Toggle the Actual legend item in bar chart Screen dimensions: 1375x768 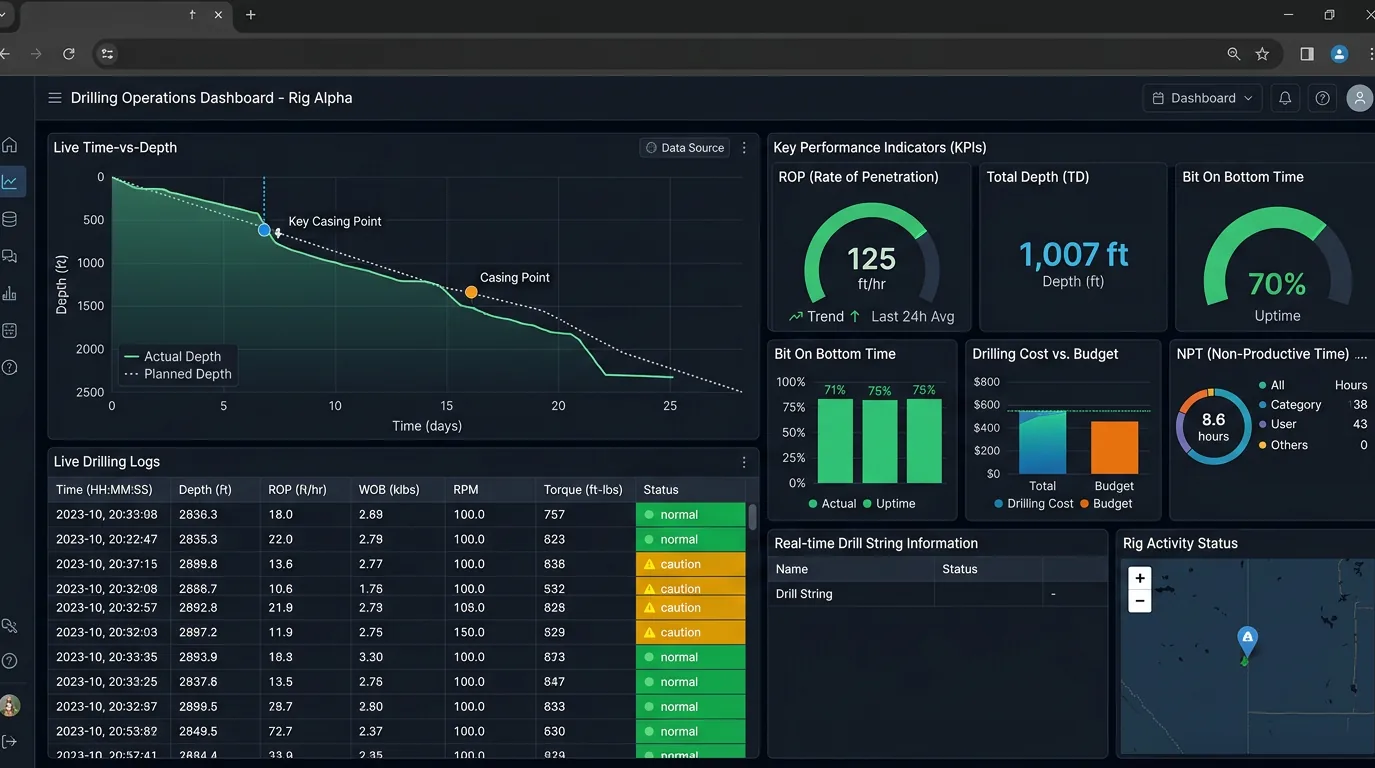click(832, 504)
